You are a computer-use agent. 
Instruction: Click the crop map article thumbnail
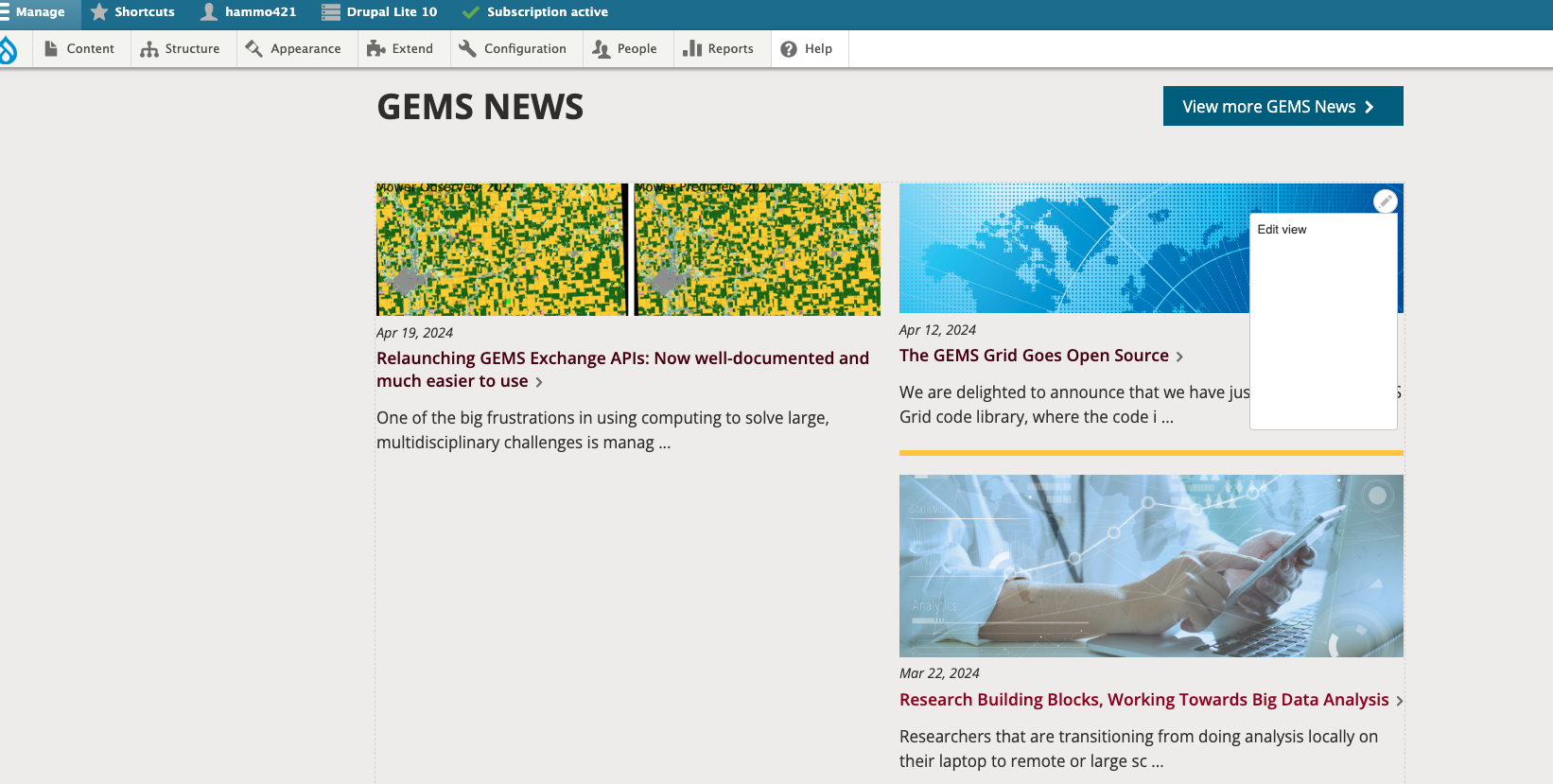click(x=628, y=250)
